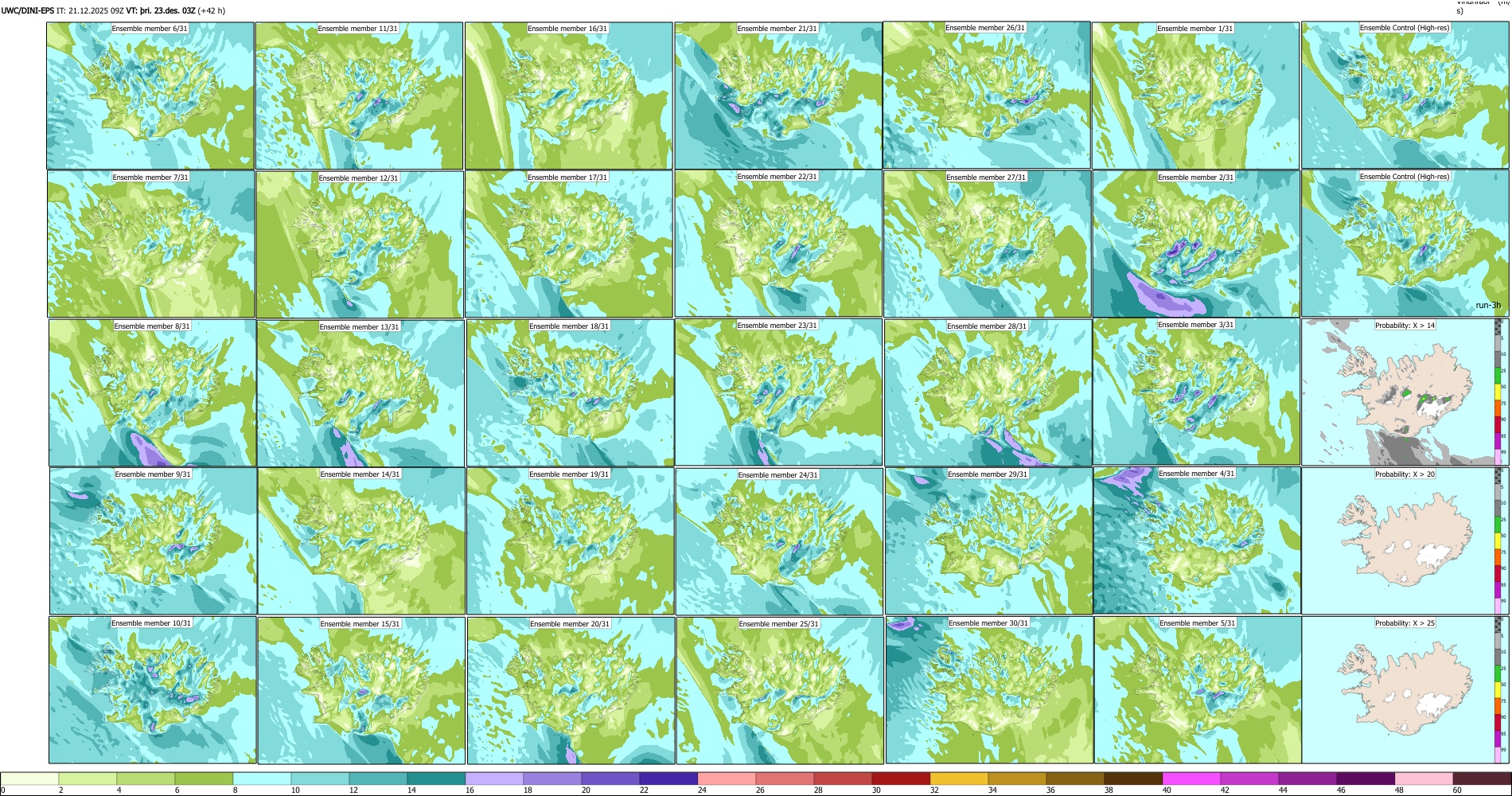This screenshot has height=796, width=1512.
Task: Click the 'Ensemble member 5/31' title label
Action: pyautogui.click(x=1197, y=623)
